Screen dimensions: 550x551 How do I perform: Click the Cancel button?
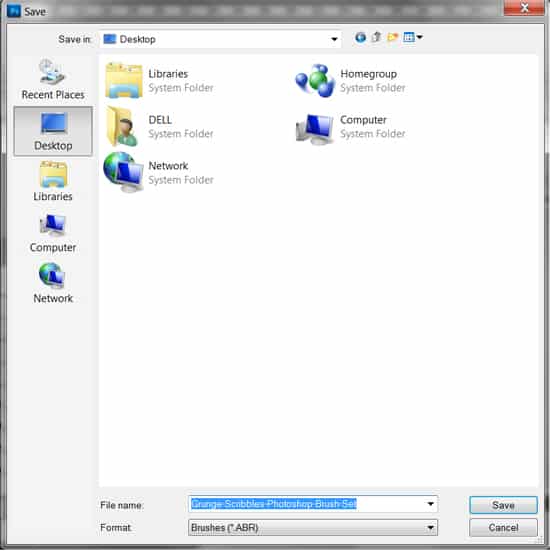click(503, 527)
